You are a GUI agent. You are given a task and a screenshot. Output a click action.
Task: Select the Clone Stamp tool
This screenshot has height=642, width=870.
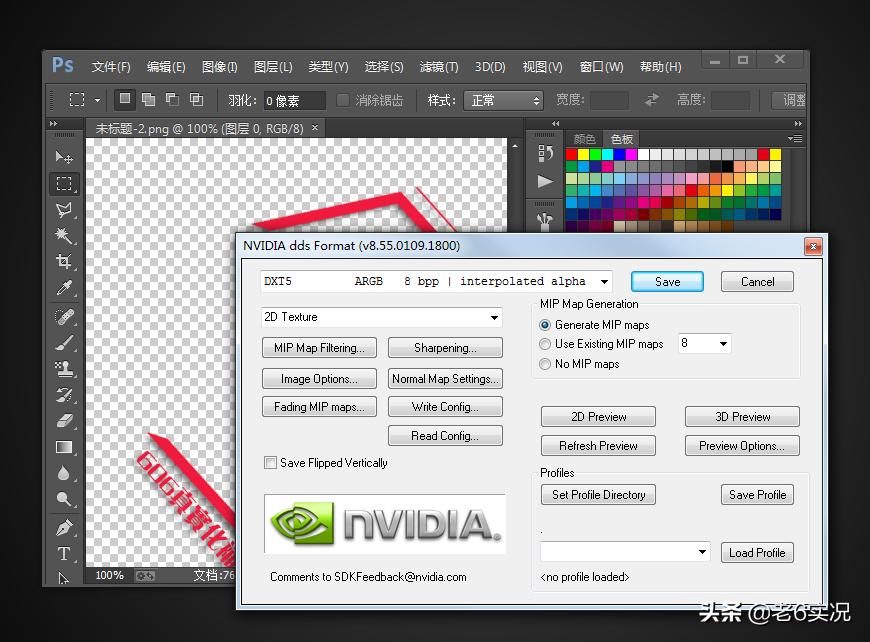pyautogui.click(x=64, y=369)
